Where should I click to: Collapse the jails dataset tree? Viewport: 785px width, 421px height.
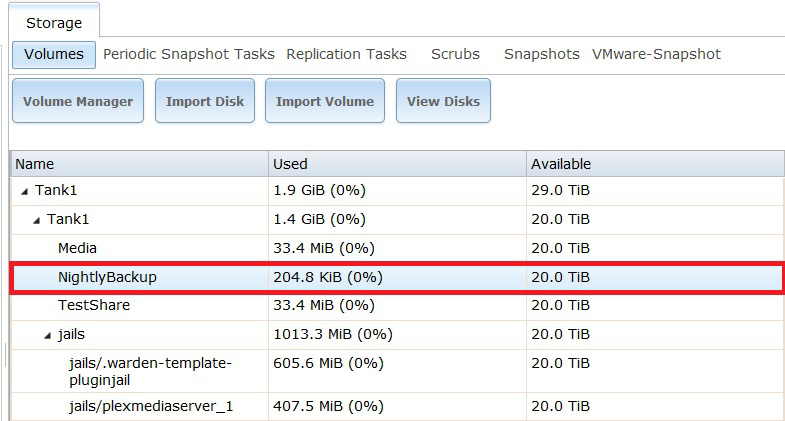(48, 334)
